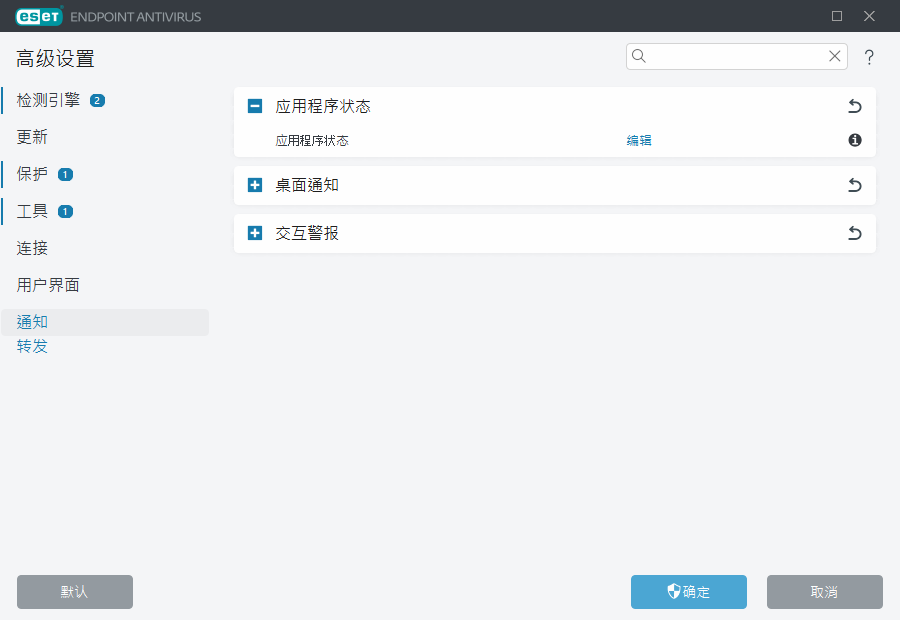The width and height of the screenshot is (900, 620).
Task: Click revert arrow for 交互警报 section
Action: click(854, 233)
